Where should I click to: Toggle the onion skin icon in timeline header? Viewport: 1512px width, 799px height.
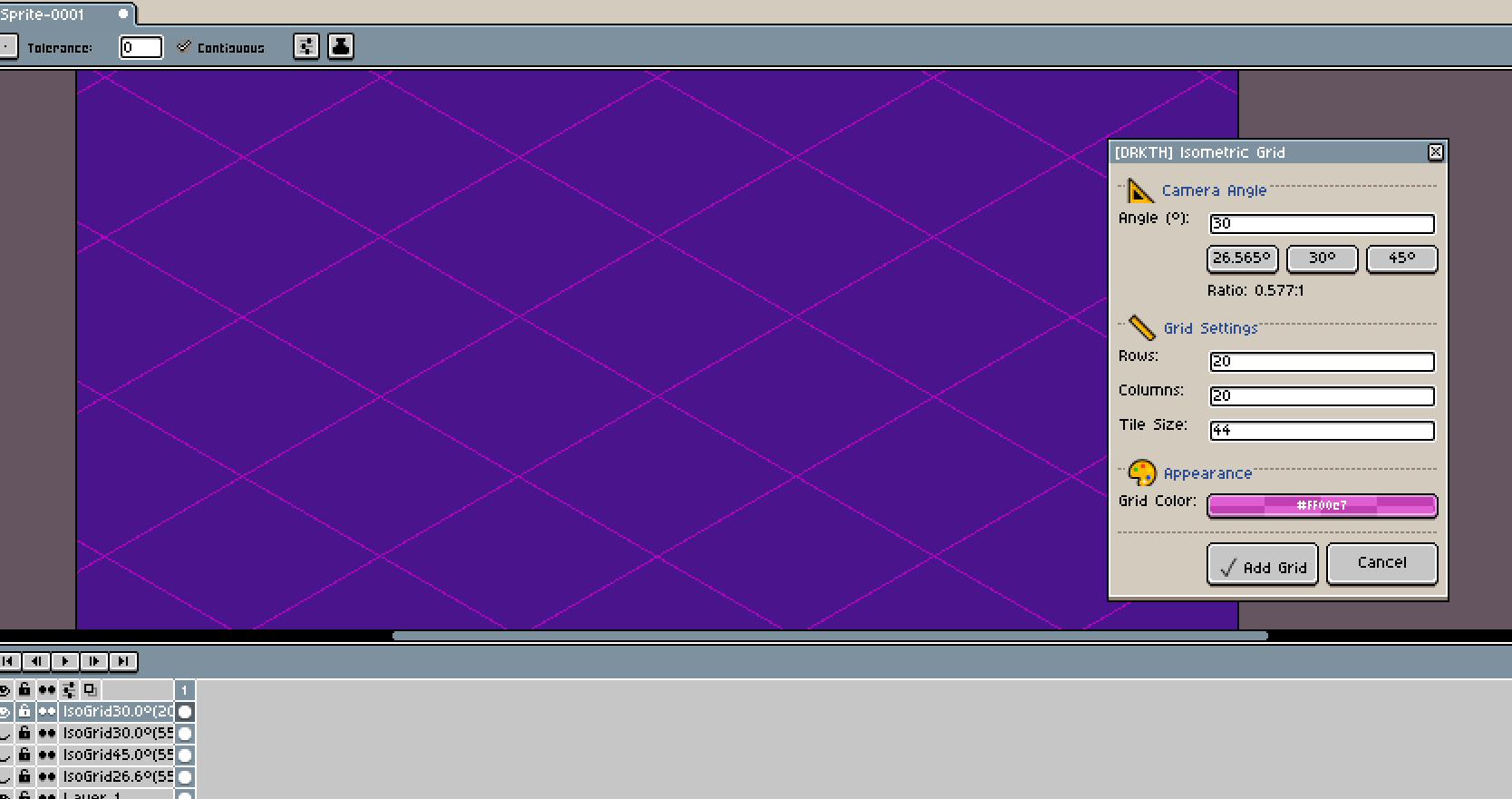pyautogui.click(x=90, y=689)
